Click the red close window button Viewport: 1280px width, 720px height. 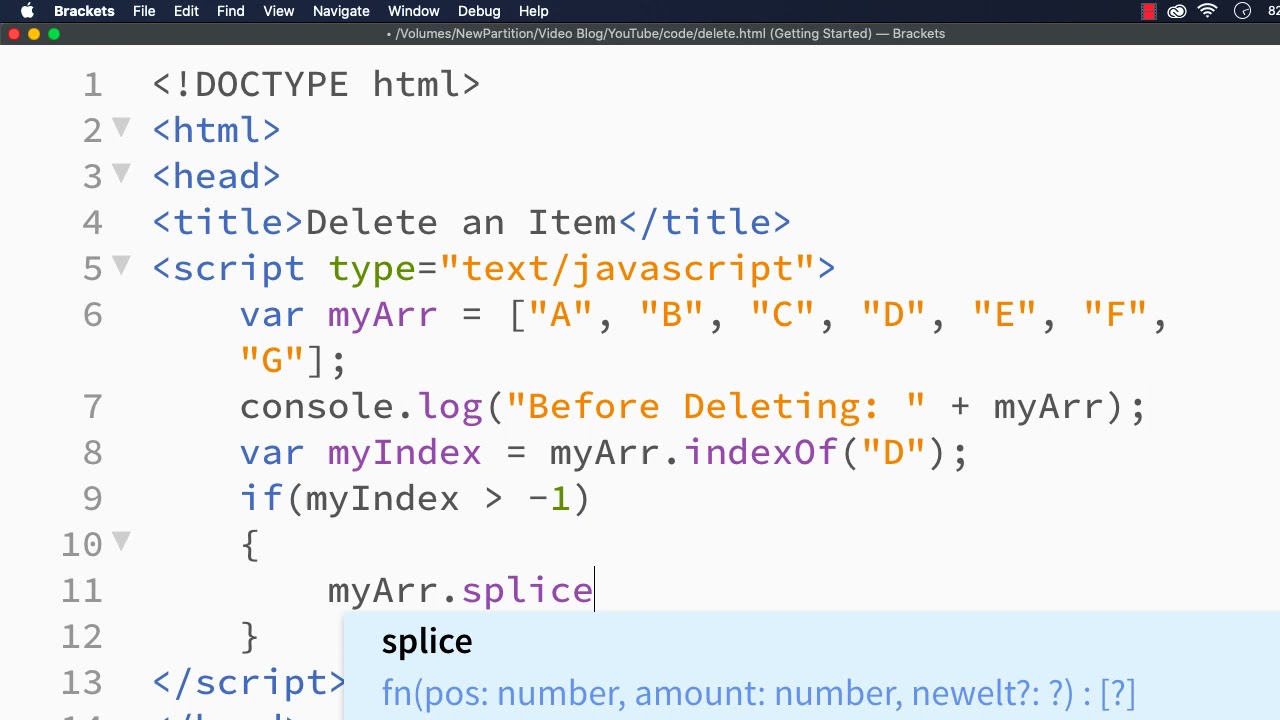(x=14, y=34)
